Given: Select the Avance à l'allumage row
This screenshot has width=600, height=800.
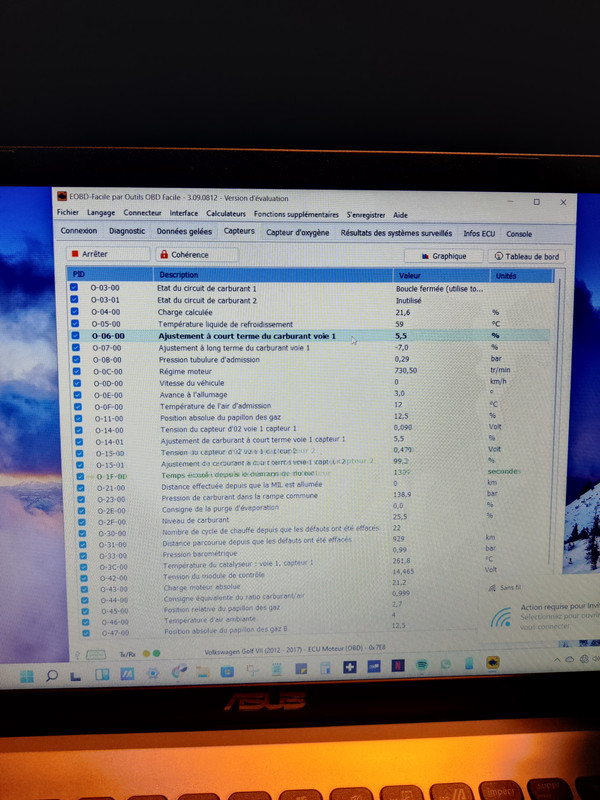Looking at the screenshot, I should tap(311, 394).
